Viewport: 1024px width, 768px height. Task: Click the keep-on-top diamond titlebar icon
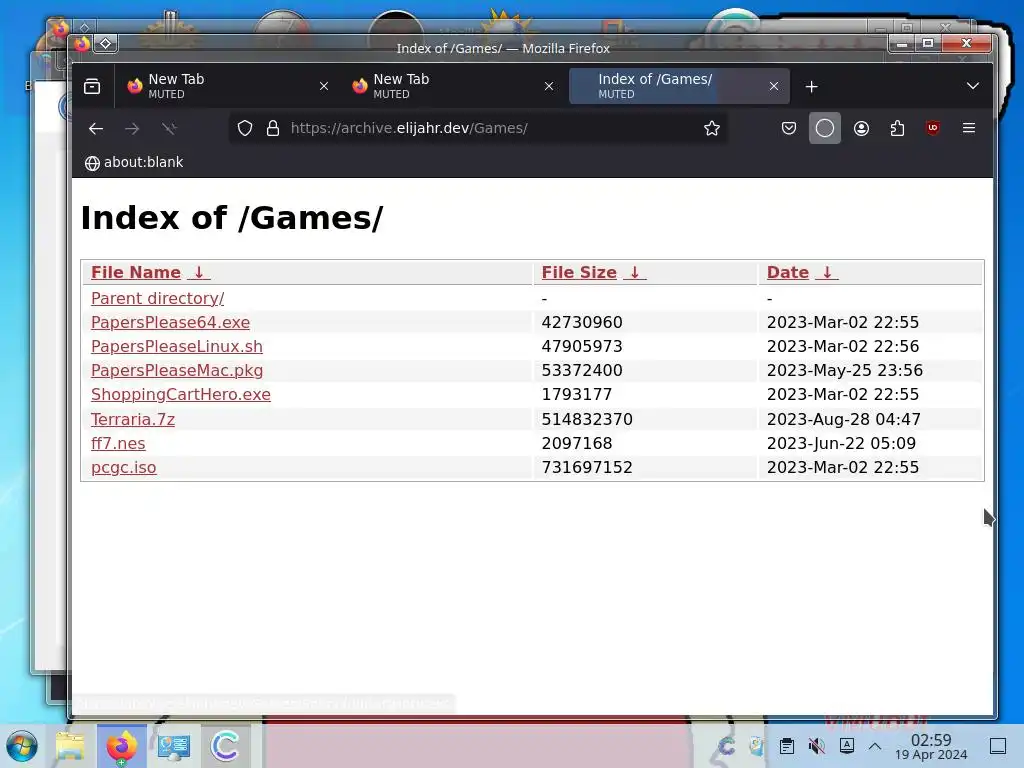(105, 44)
